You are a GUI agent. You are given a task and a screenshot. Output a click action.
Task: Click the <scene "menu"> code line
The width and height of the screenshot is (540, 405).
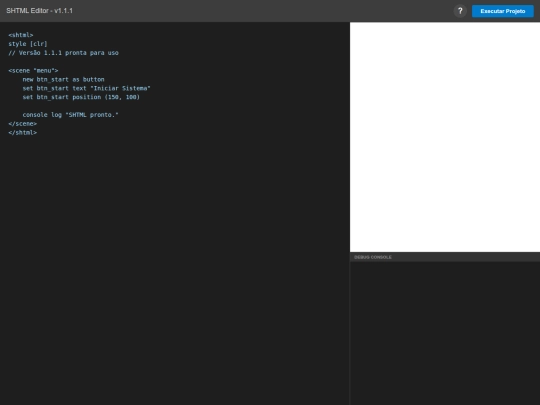33,71
